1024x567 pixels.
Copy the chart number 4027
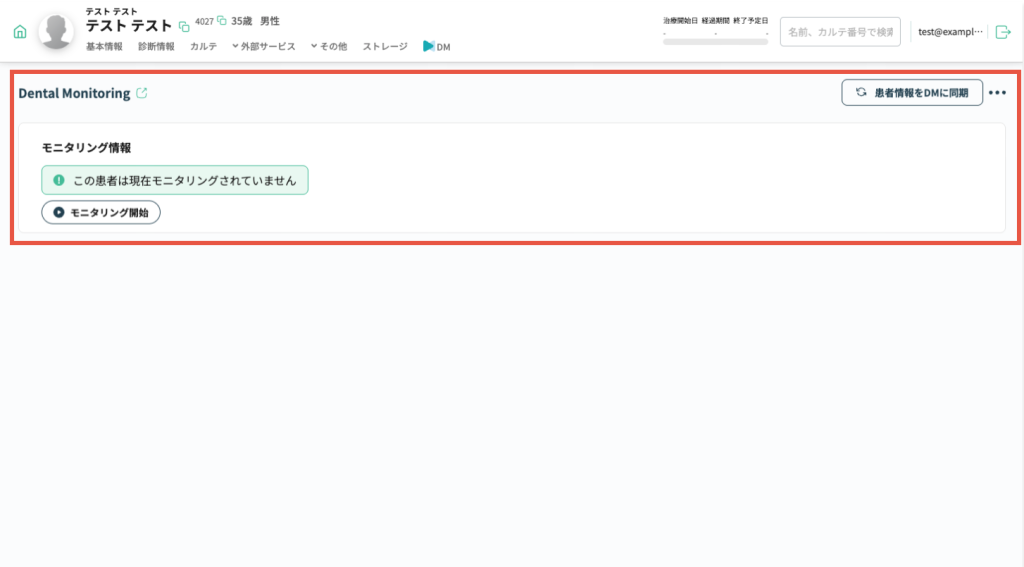222,20
